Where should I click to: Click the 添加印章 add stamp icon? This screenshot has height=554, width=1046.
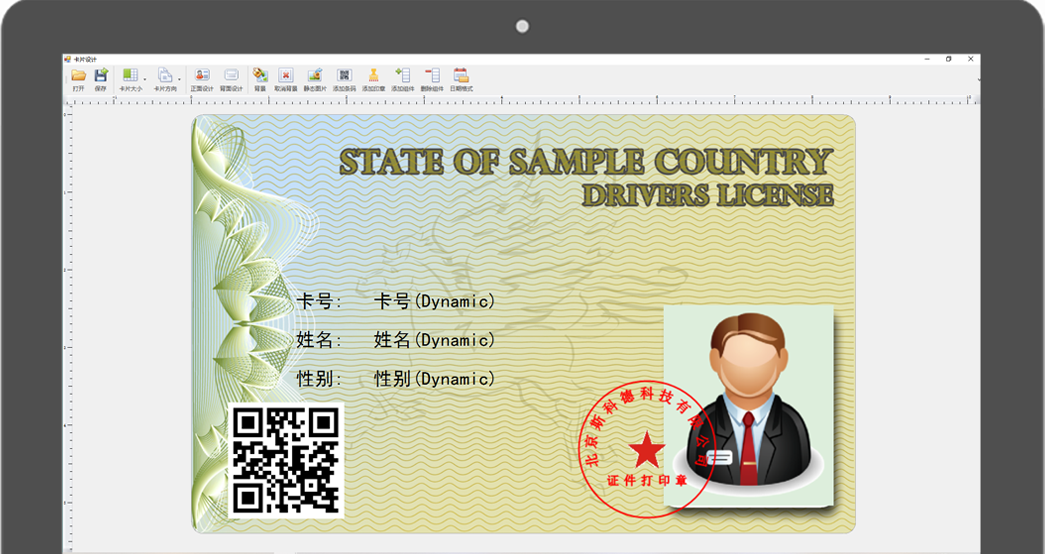[374, 75]
